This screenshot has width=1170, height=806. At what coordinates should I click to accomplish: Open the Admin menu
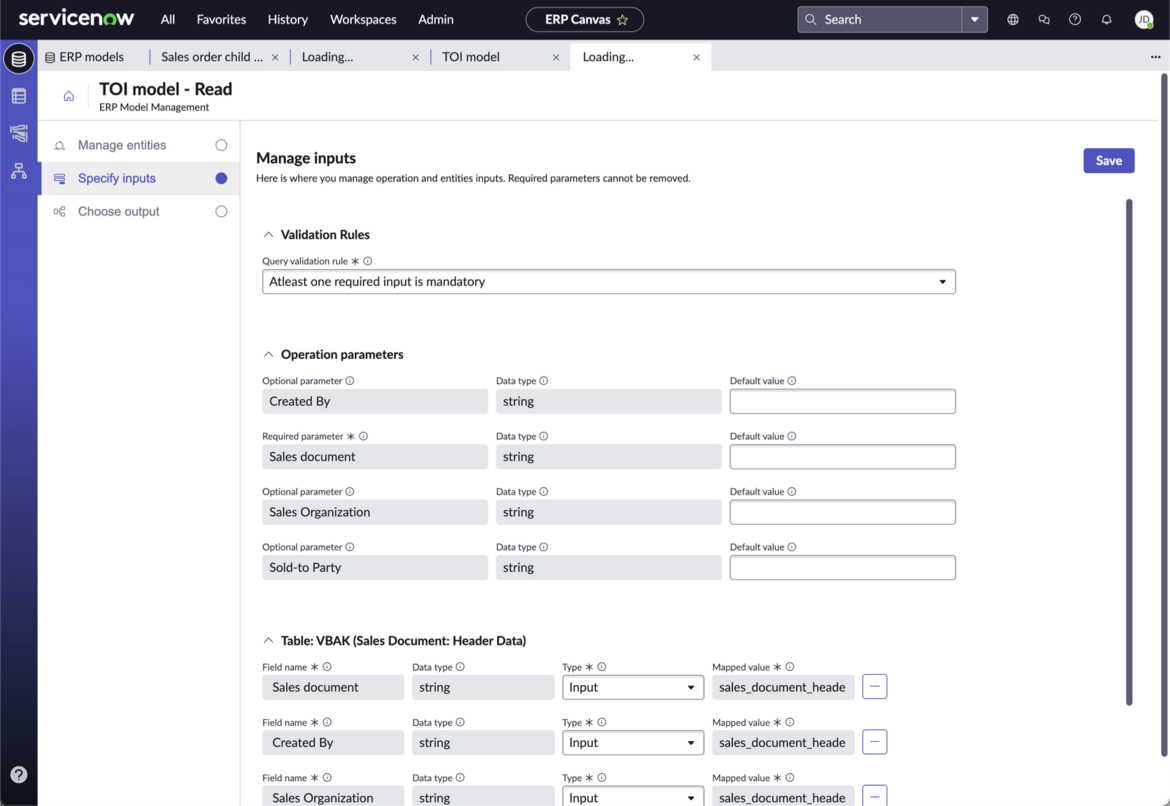pyautogui.click(x=436, y=19)
